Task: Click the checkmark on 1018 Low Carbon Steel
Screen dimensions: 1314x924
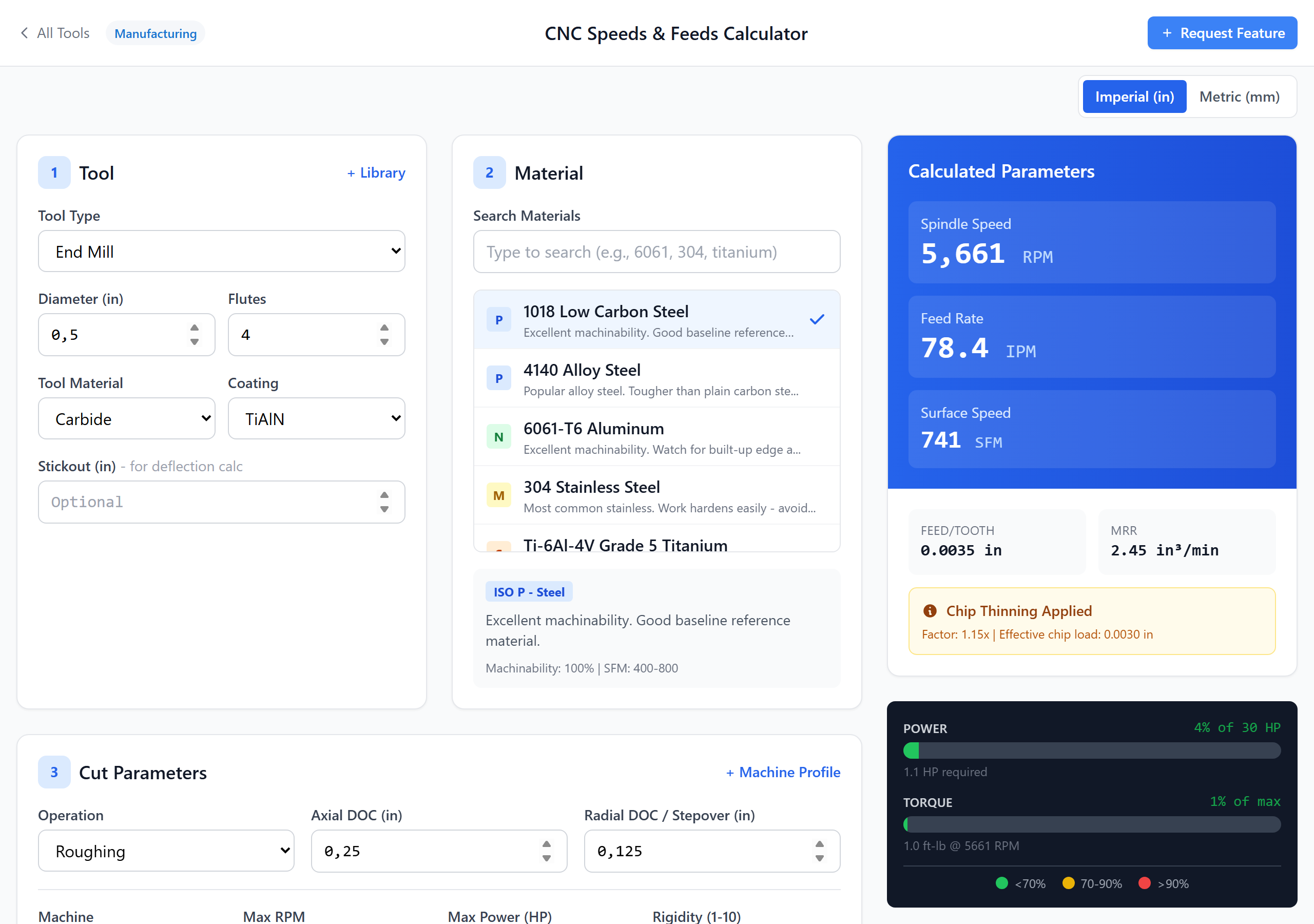Action: 817,319
